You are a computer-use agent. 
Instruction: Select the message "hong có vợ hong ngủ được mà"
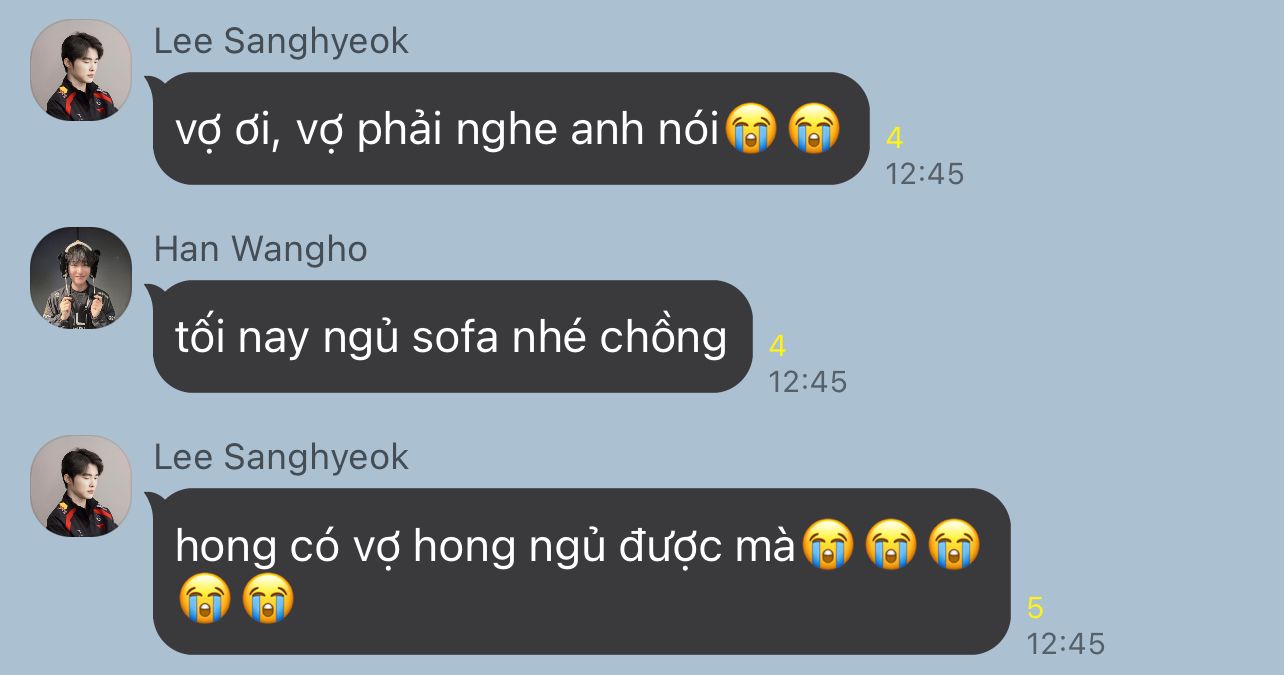click(x=581, y=571)
